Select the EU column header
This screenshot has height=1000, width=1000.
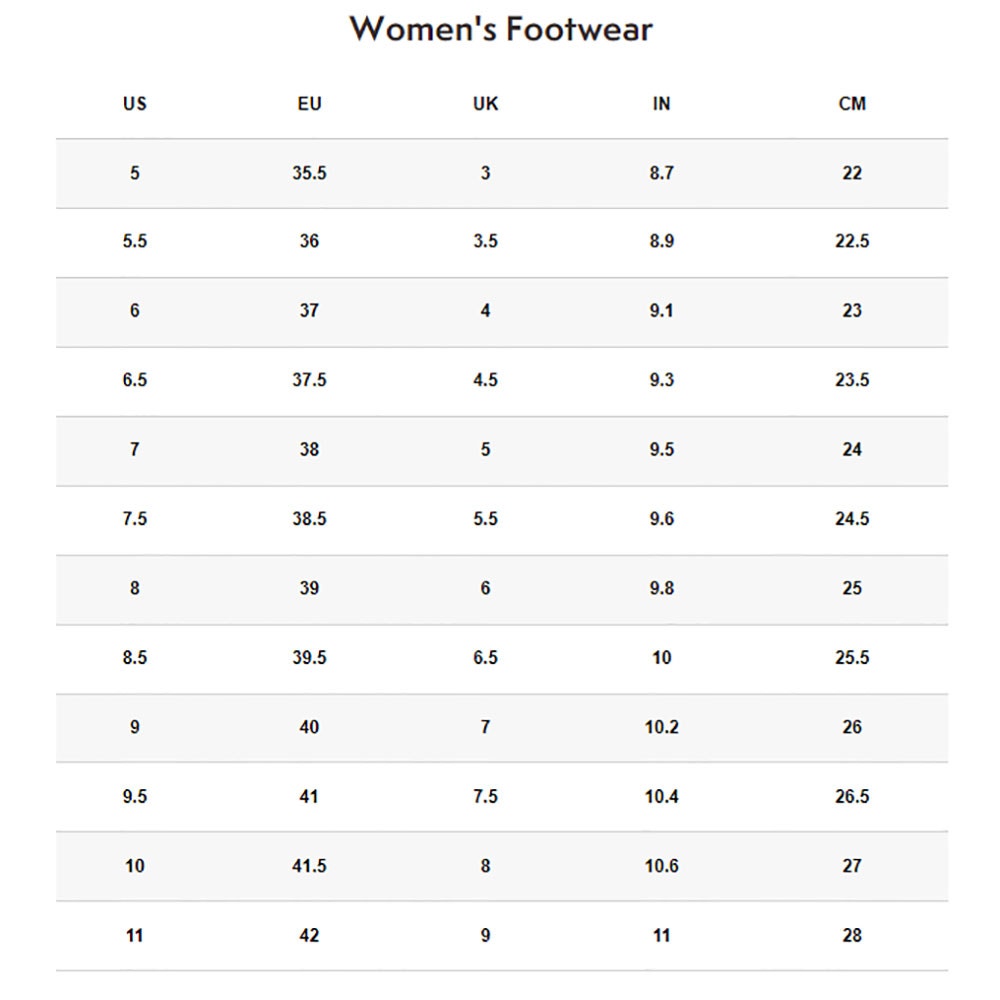pyautogui.click(x=309, y=103)
